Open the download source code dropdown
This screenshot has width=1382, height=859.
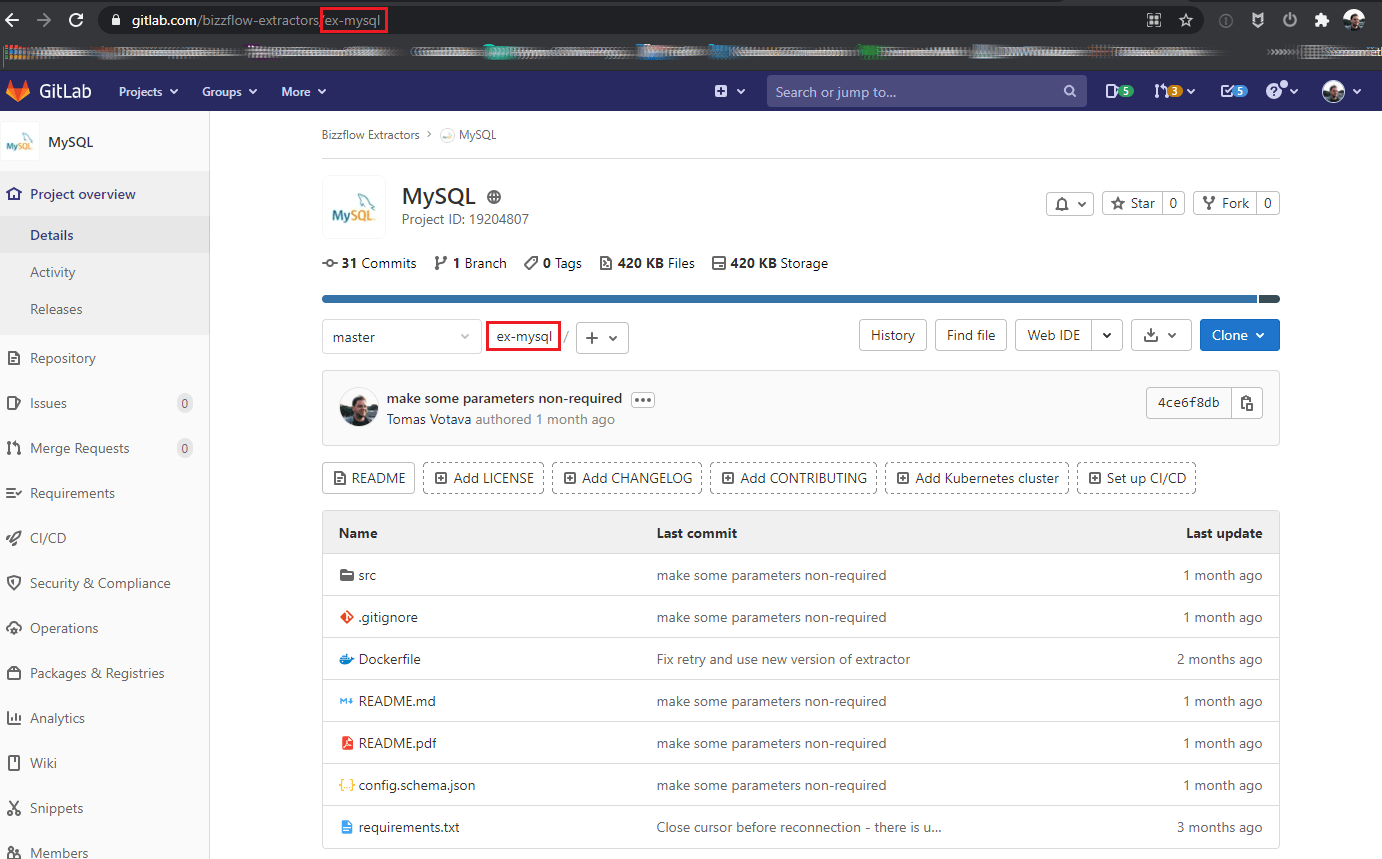[x=1161, y=335]
